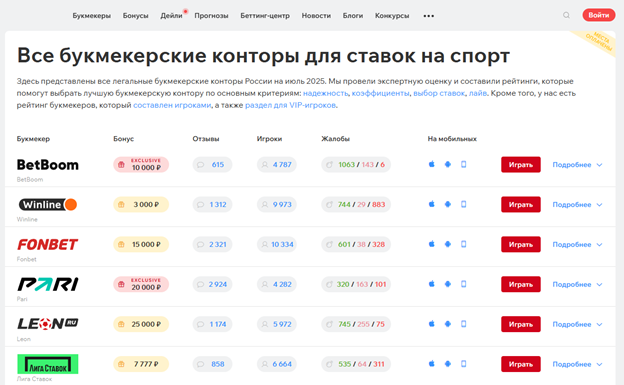
Task: Click the Leon logo
Action: pyautogui.click(x=48, y=324)
